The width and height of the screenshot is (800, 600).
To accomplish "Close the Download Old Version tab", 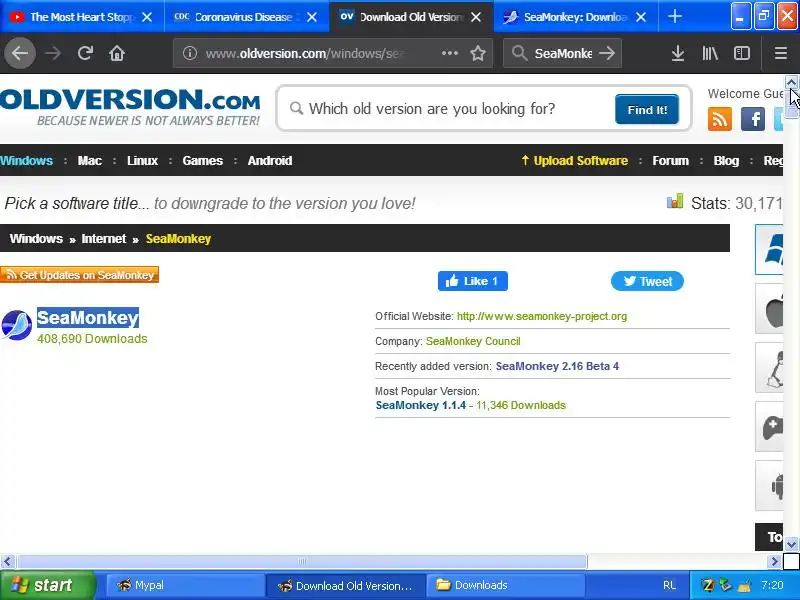I will tap(476, 17).
